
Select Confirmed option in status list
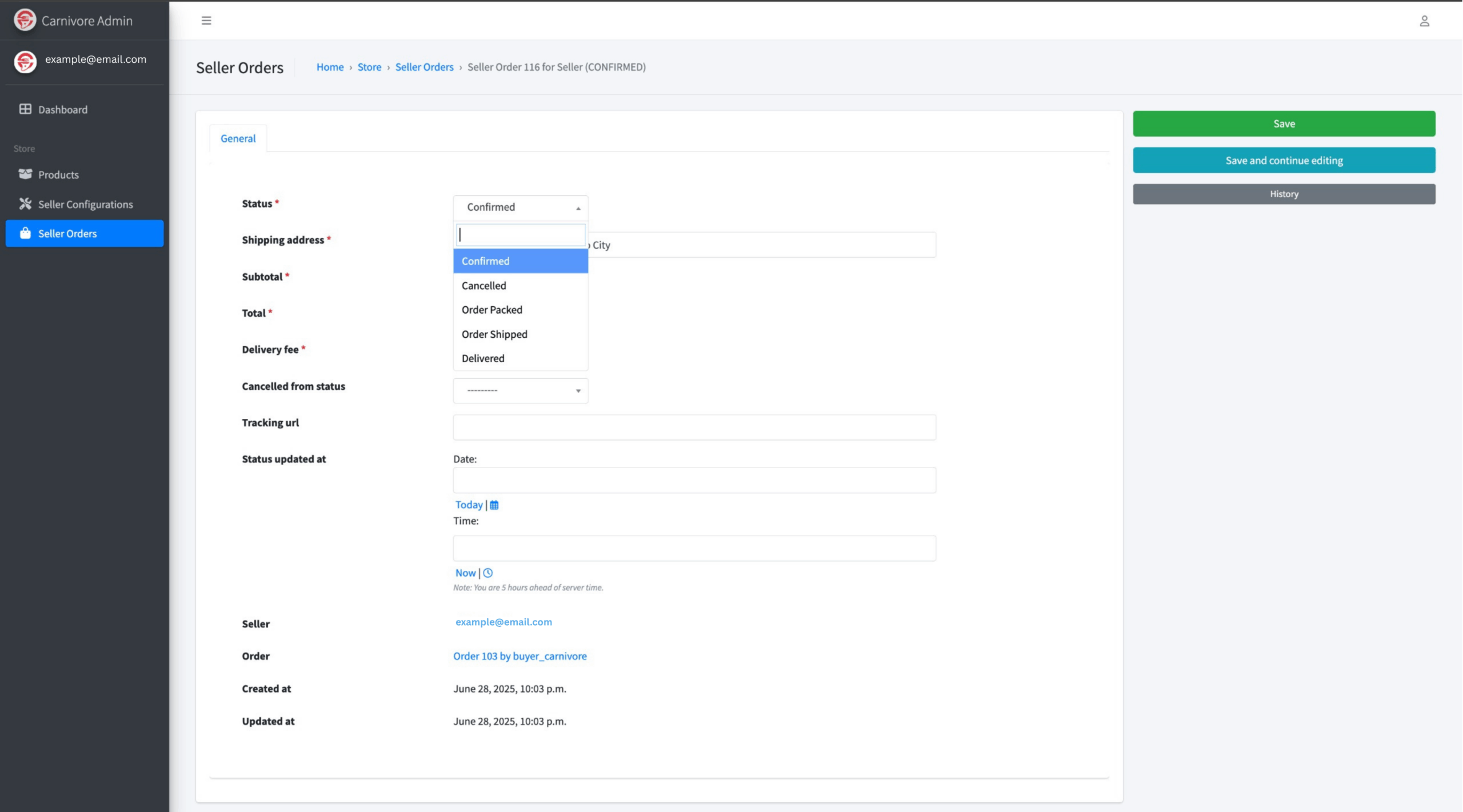pos(521,261)
